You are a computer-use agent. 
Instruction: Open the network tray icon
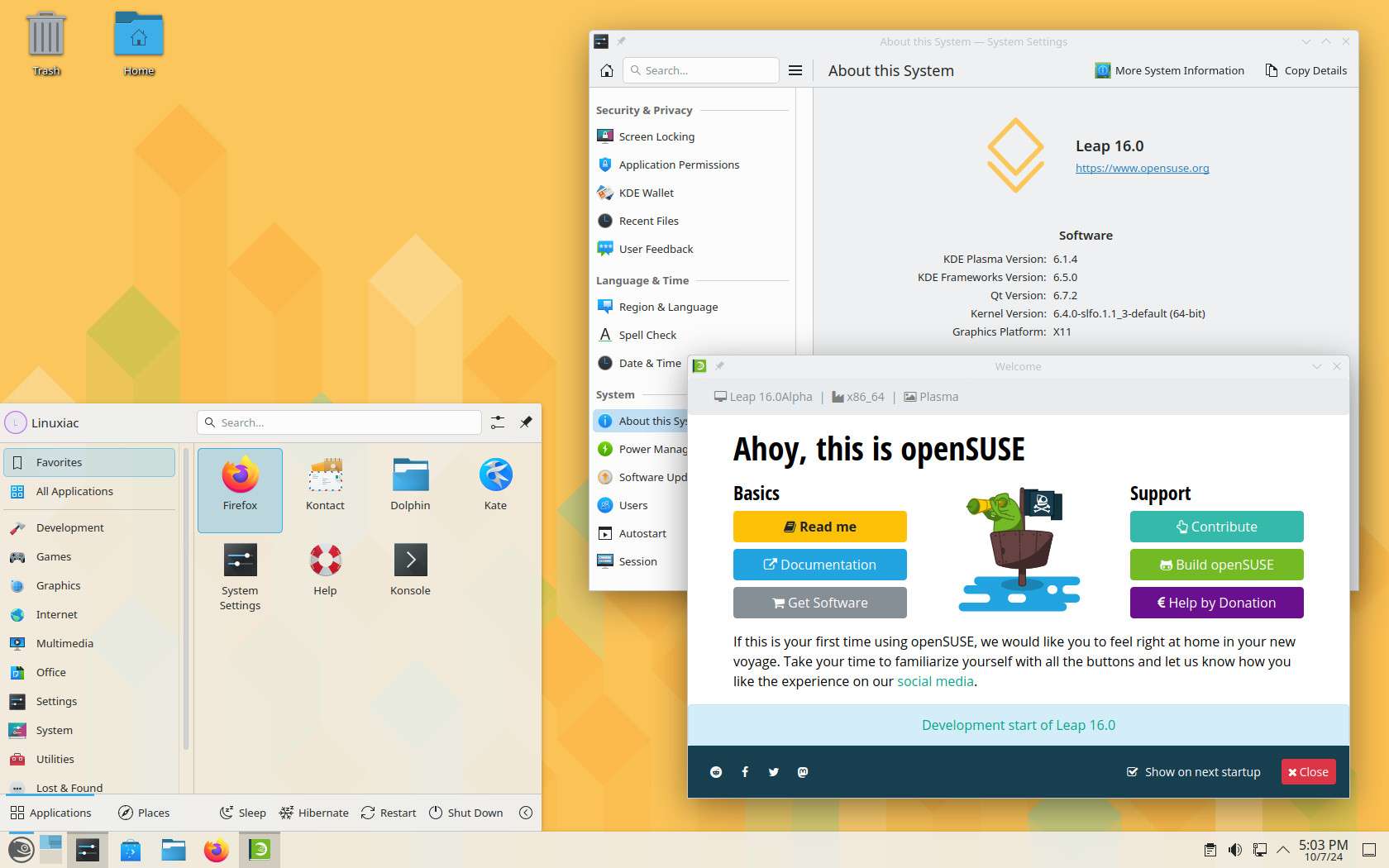(1260, 850)
